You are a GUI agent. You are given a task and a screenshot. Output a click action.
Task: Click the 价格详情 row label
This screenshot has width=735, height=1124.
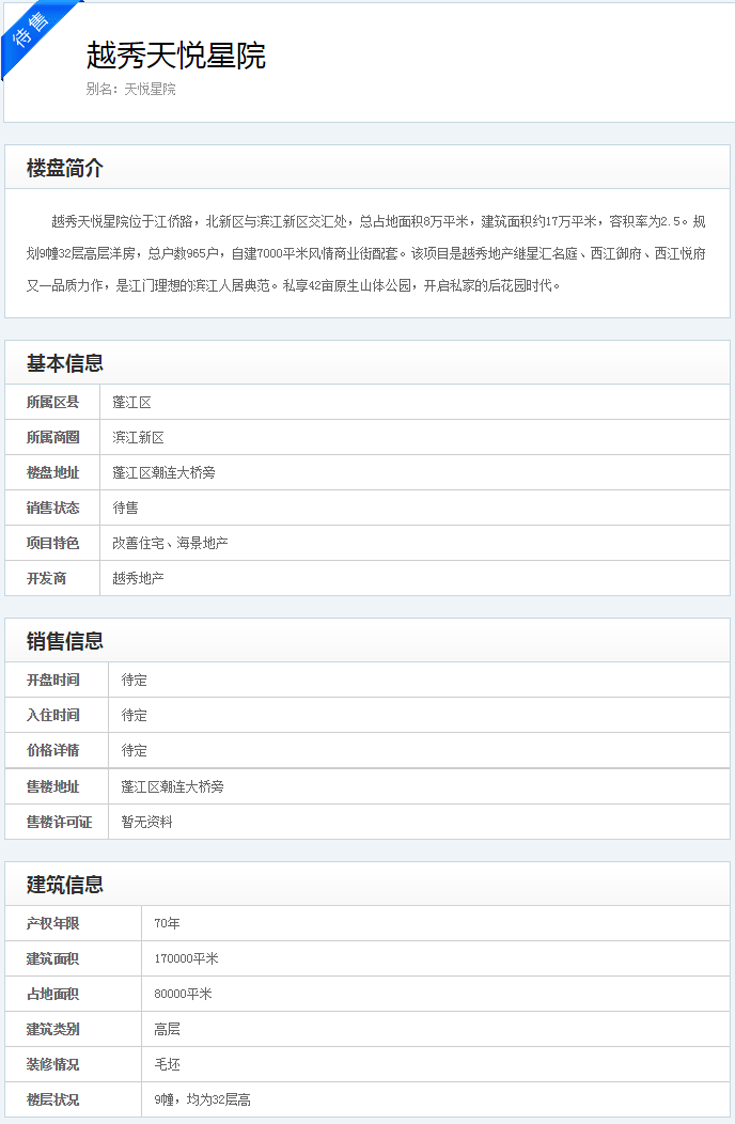click(52, 751)
